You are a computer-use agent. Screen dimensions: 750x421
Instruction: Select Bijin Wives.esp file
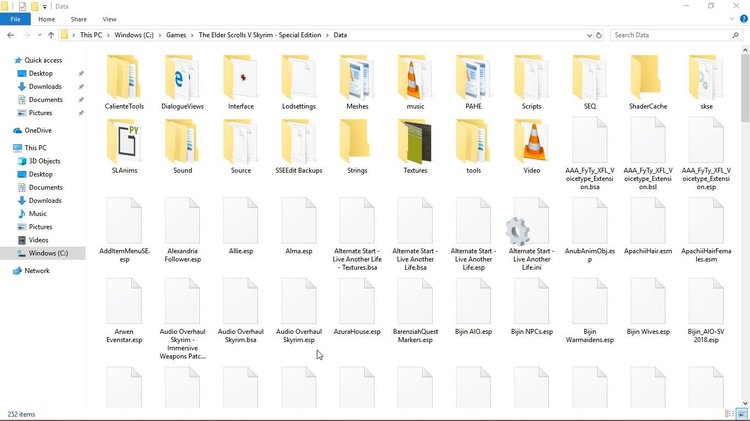tap(648, 307)
